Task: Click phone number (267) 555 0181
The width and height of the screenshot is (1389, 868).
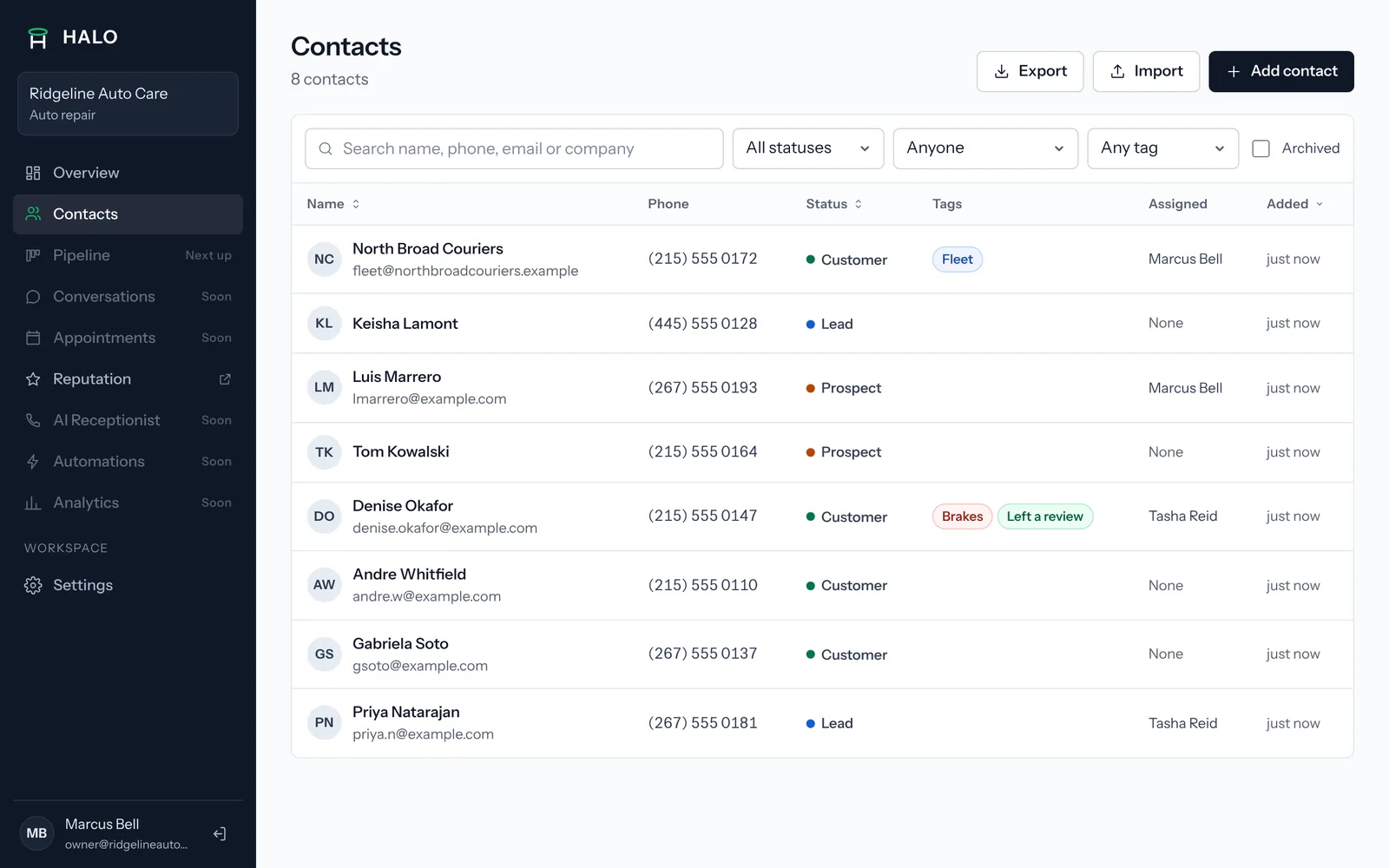Action: (702, 723)
